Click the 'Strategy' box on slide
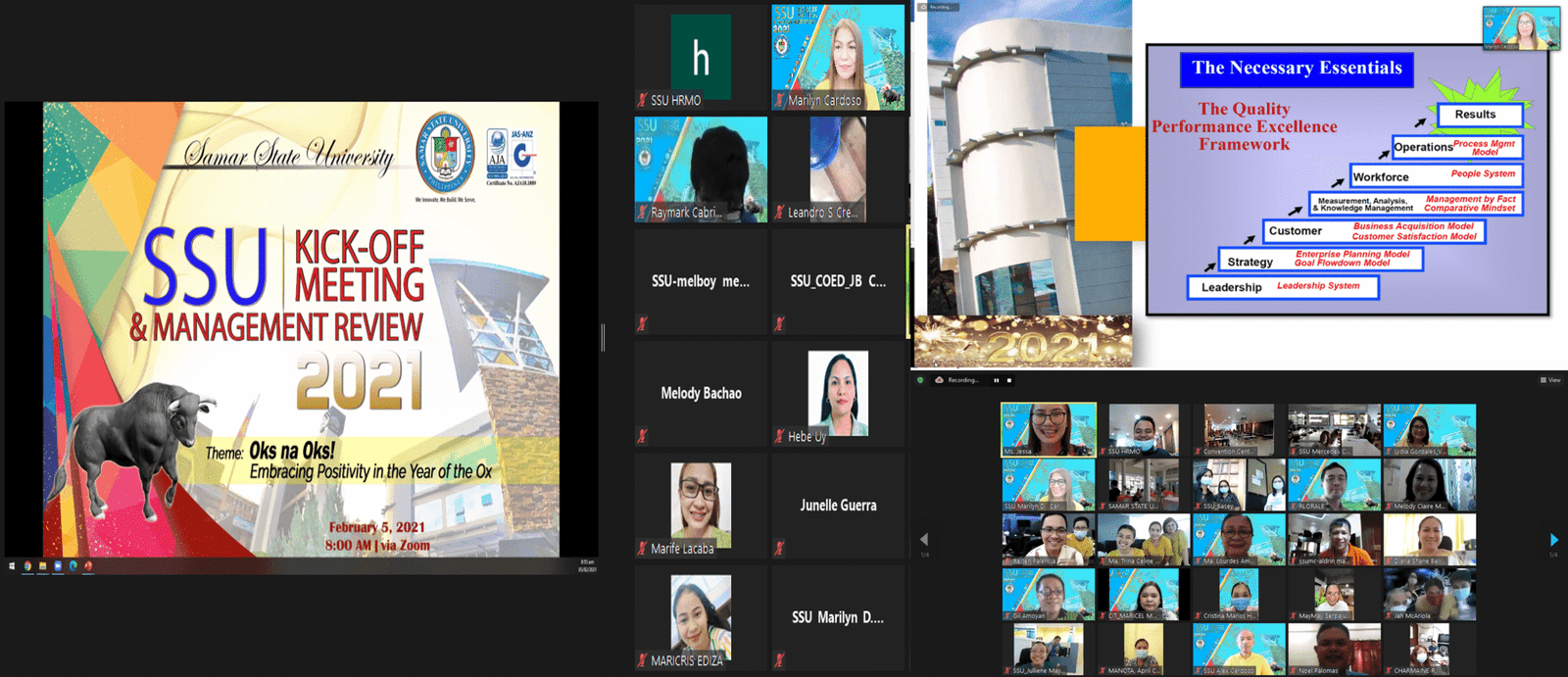1568x677 pixels. coord(1320,260)
